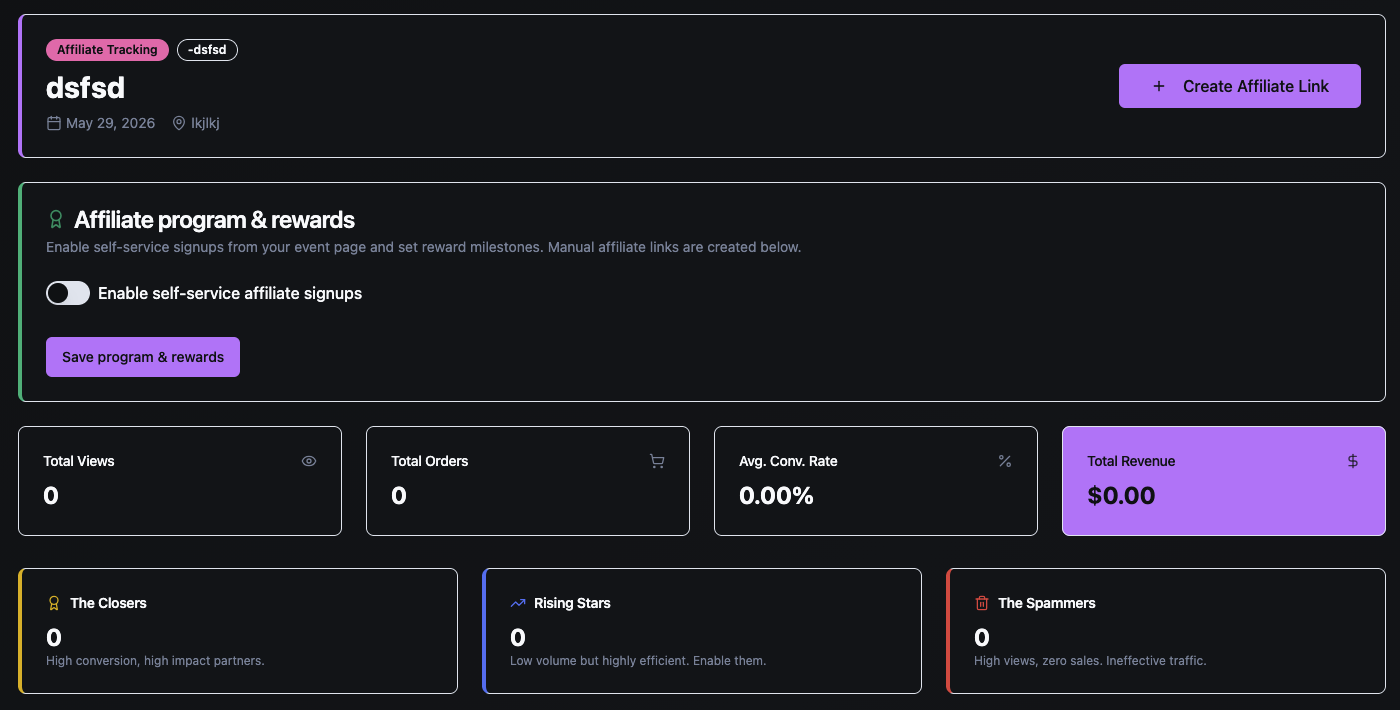Click the calendar icon beside May 29, 2026
The height and width of the screenshot is (710, 1400).
(x=54, y=123)
